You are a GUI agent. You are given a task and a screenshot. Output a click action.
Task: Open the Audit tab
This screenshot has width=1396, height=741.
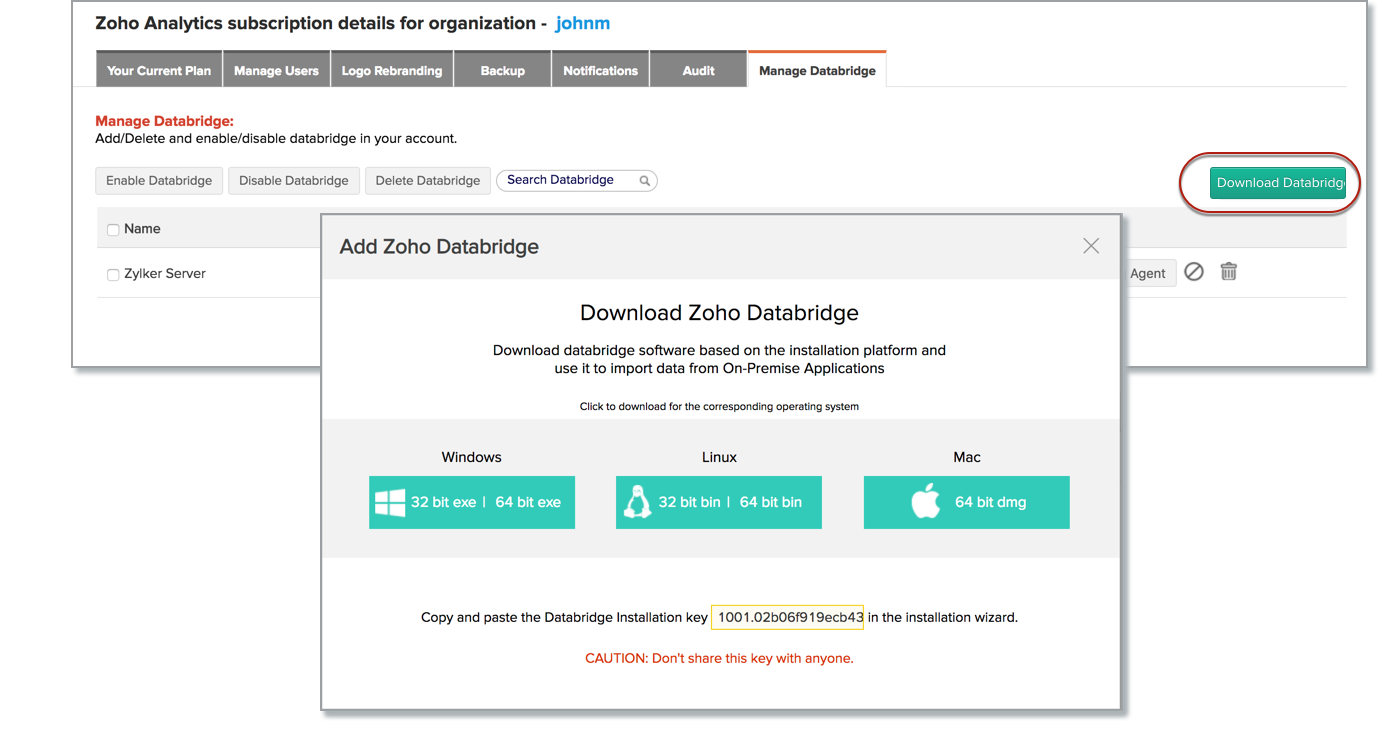[x=699, y=70]
